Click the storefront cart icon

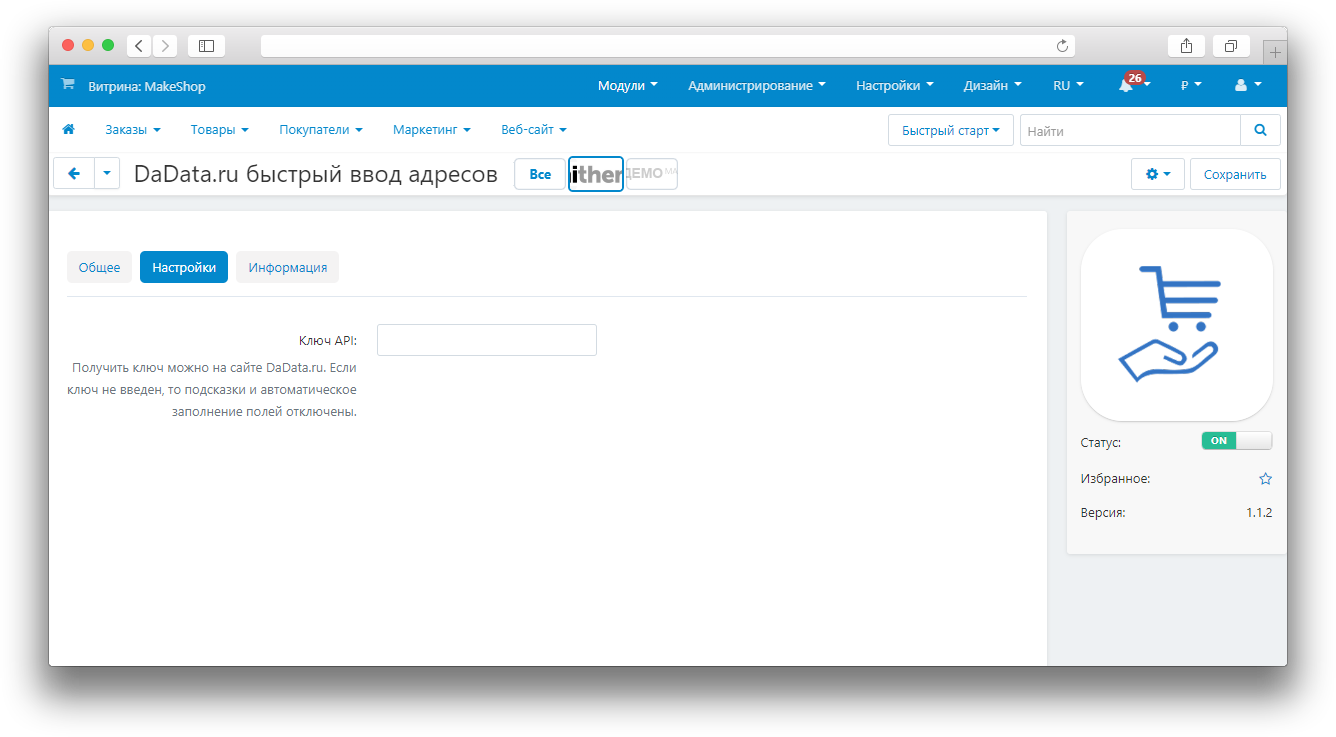(68, 85)
